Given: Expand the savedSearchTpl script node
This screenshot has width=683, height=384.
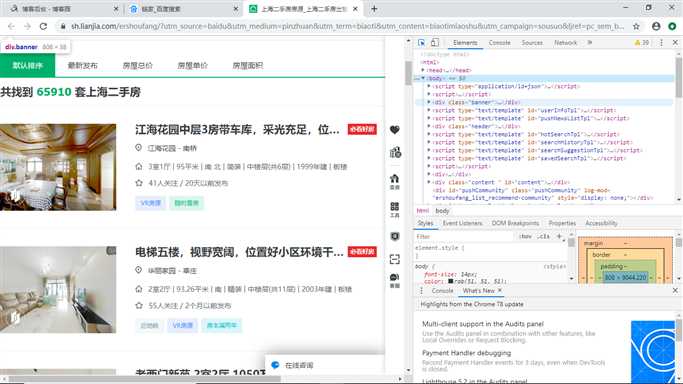Looking at the screenshot, I should pyautogui.click(x=429, y=158).
